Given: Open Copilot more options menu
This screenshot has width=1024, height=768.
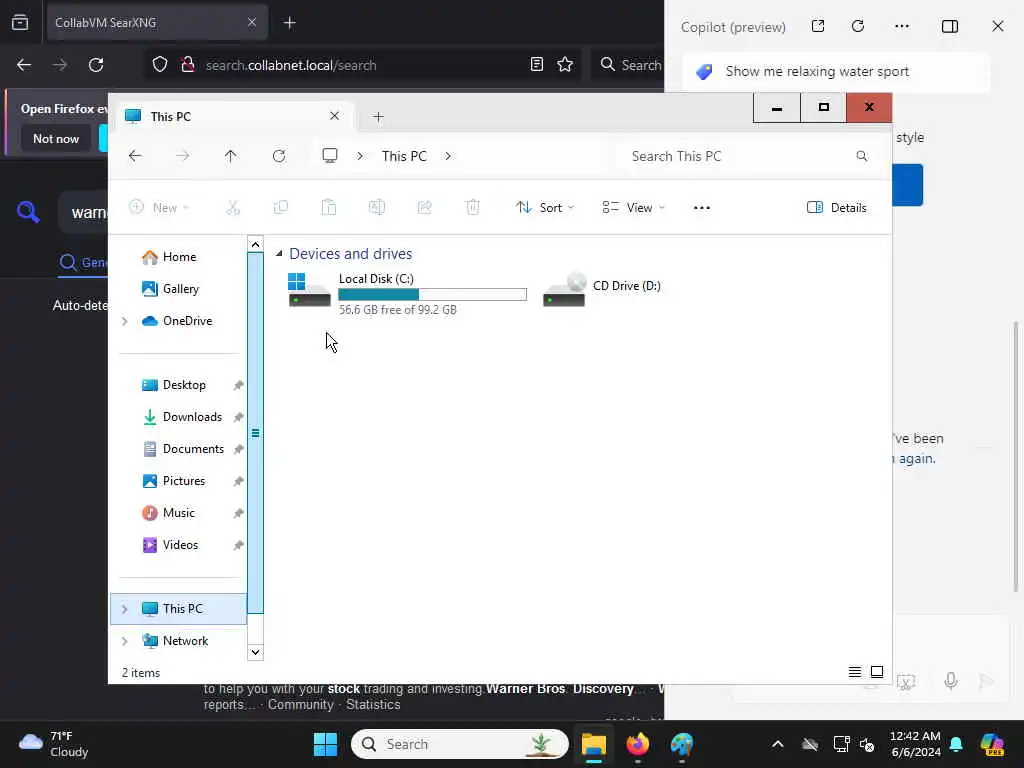Looking at the screenshot, I should [x=902, y=26].
